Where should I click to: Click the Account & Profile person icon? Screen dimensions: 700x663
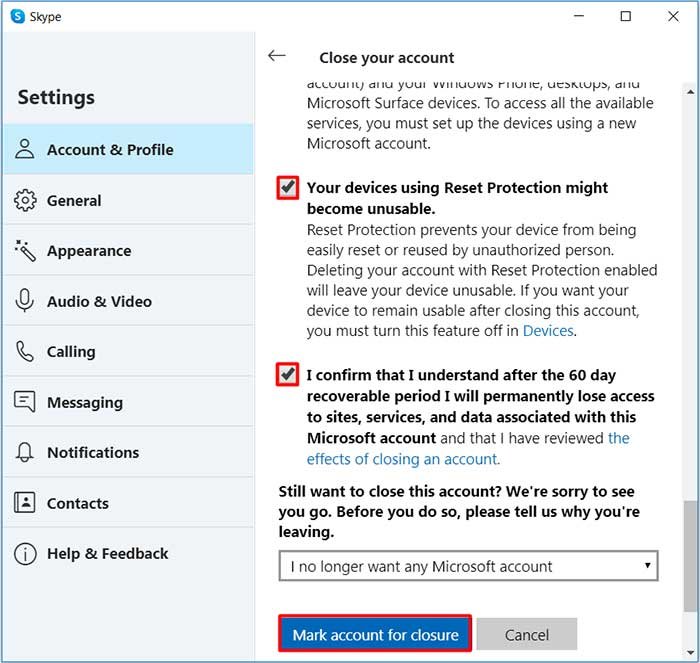[x=25, y=149]
